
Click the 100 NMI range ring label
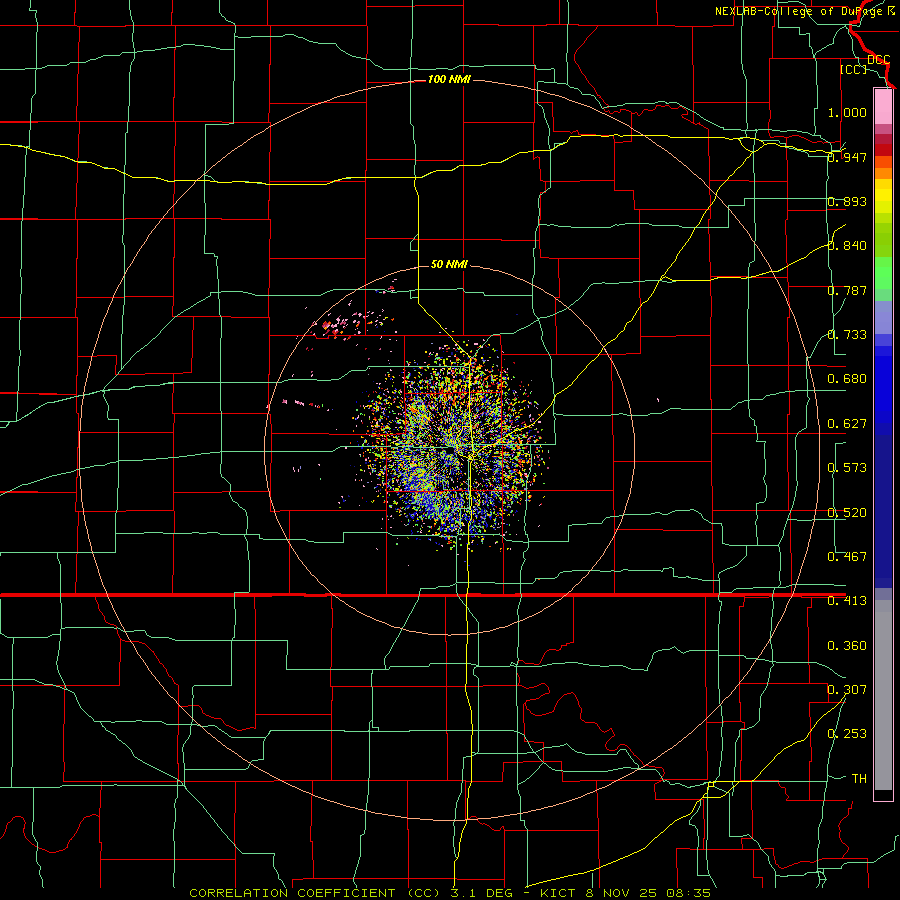tap(449, 79)
